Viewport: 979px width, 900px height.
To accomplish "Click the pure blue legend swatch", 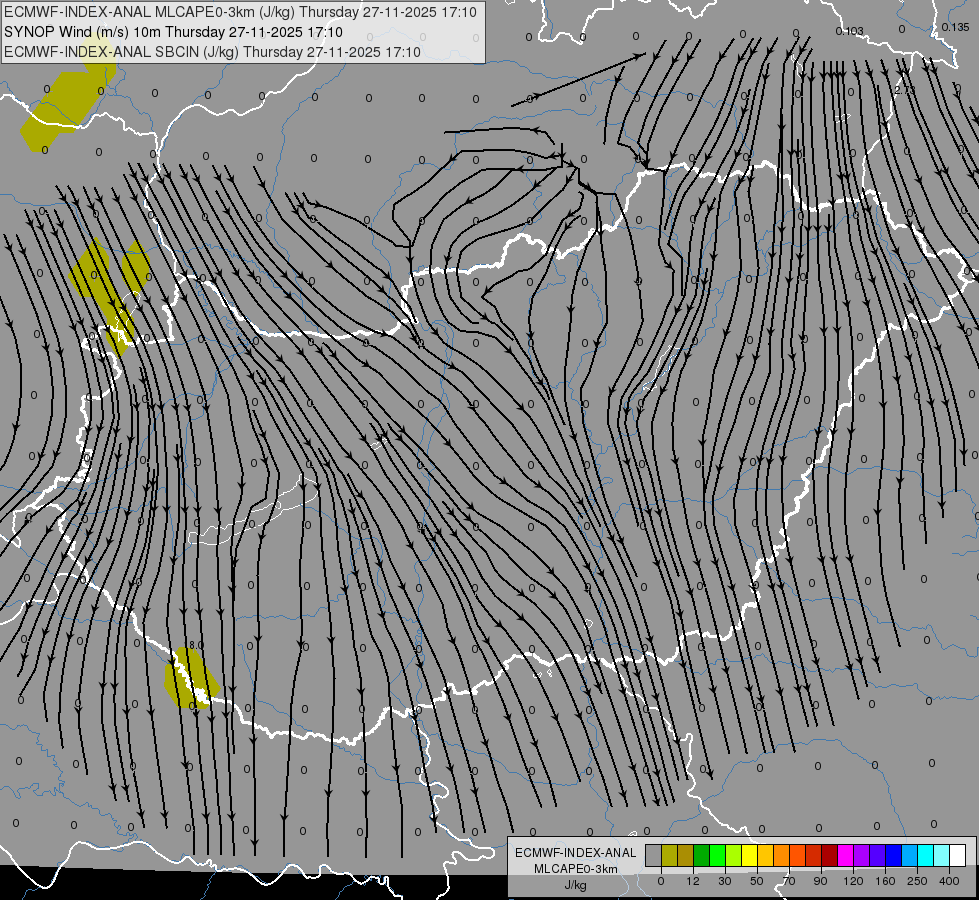I will click(893, 855).
